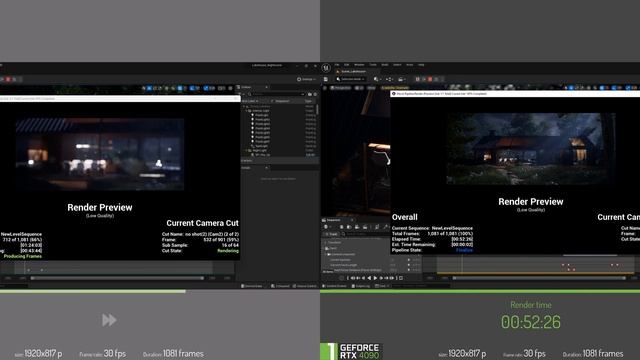
Task: Collapse the Night Light folder in Outliner
Action: click(x=246, y=150)
